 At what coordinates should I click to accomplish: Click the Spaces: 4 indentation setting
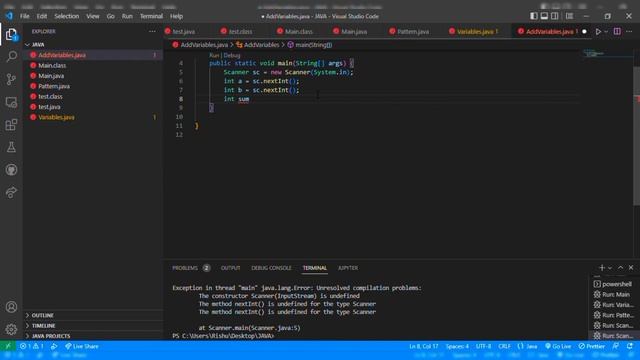pos(457,346)
